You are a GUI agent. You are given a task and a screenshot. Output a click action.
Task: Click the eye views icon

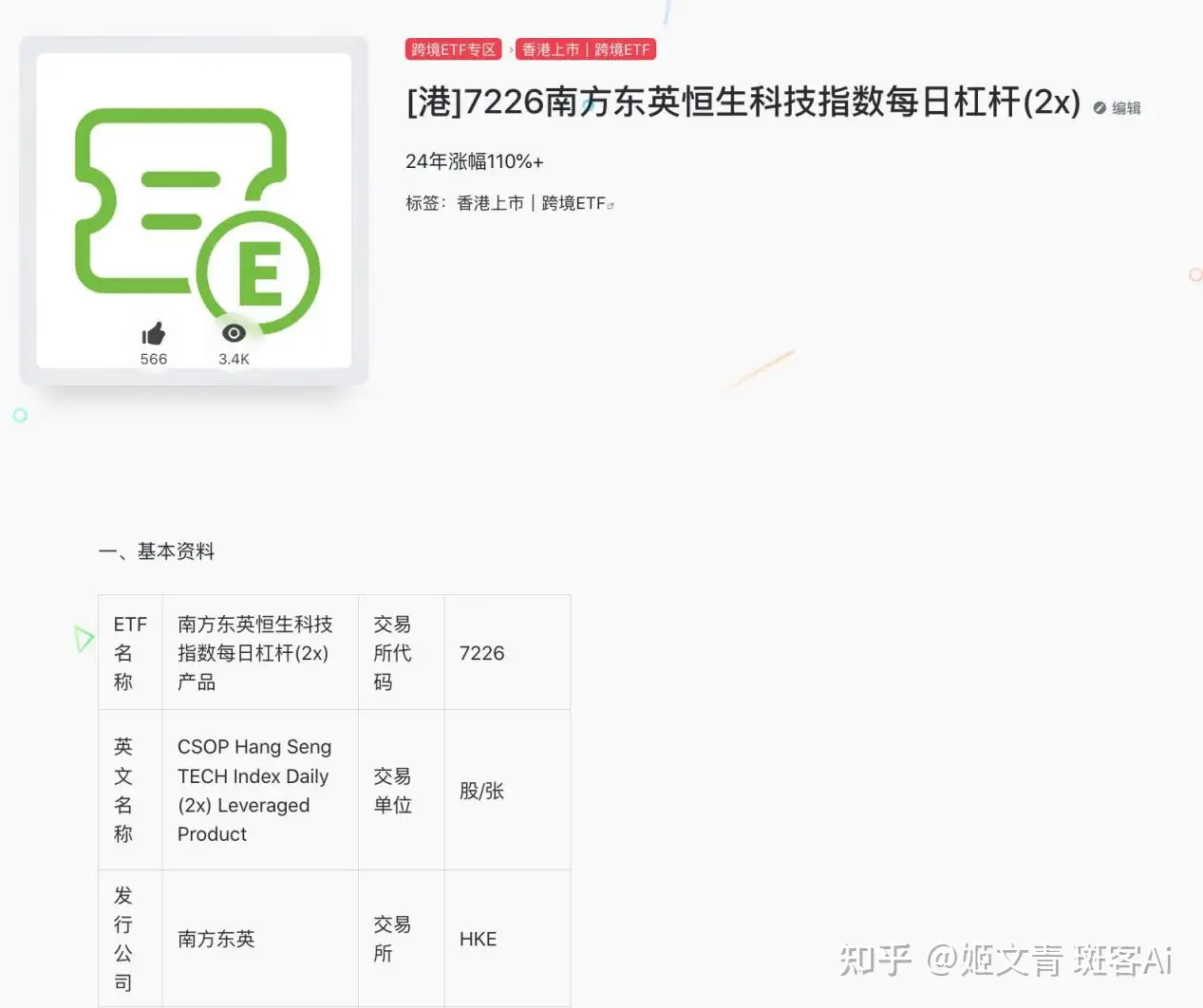click(x=234, y=333)
